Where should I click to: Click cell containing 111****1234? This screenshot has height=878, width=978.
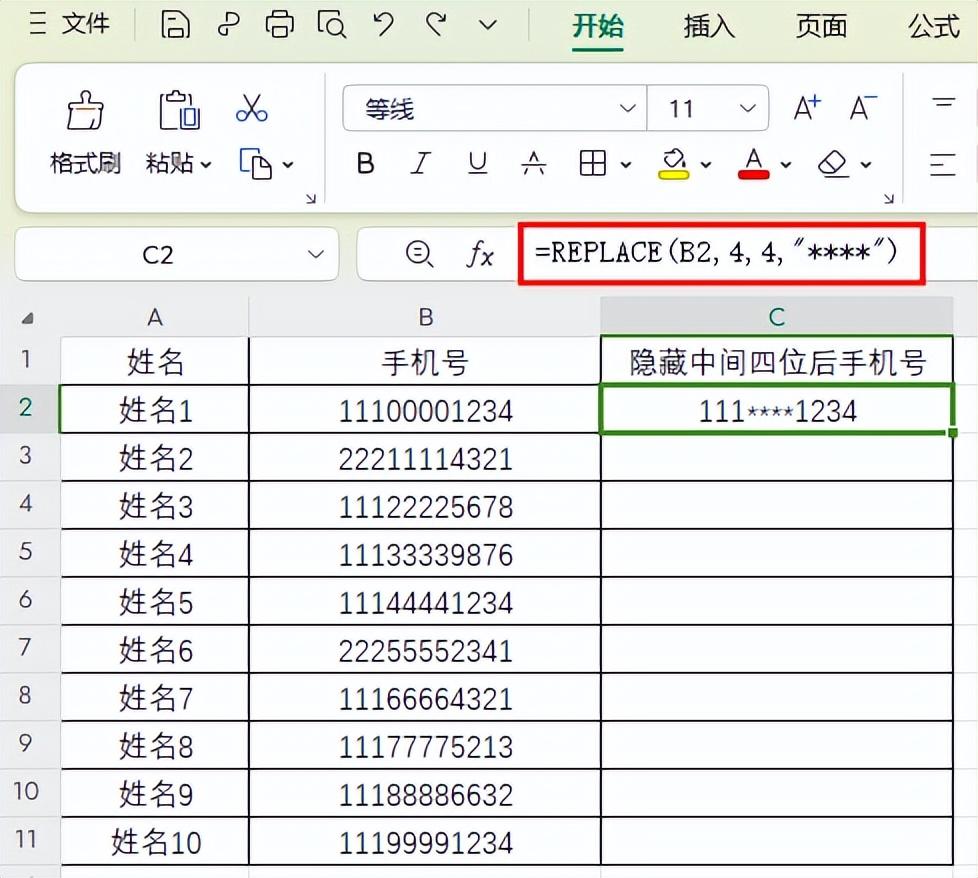777,409
